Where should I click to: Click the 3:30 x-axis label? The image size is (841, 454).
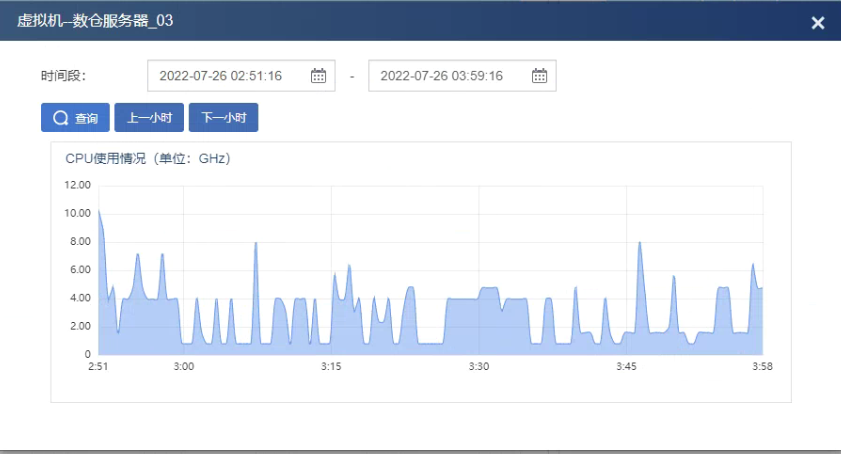(x=479, y=367)
